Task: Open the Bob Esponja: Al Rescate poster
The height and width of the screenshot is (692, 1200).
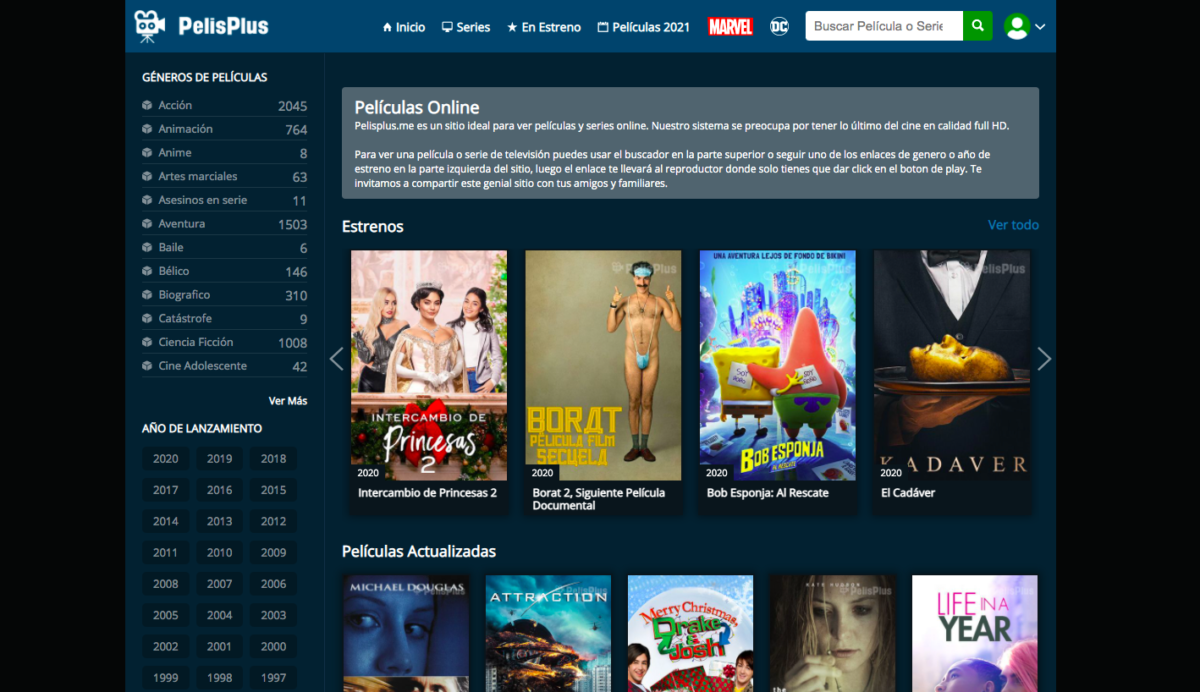Action: click(x=777, y=365)
